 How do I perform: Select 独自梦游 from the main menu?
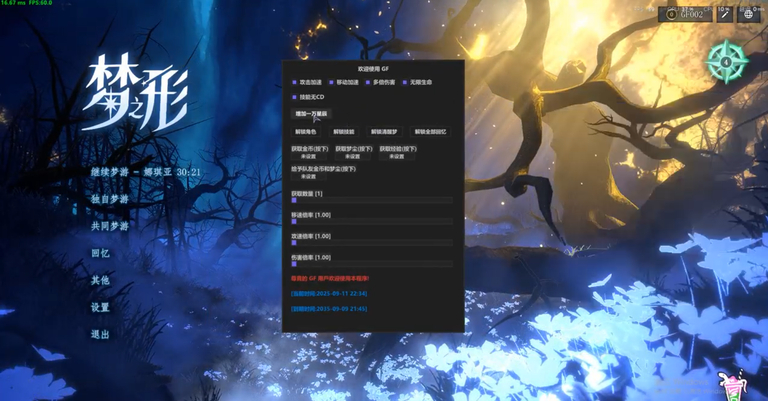[x=109, y=199]
